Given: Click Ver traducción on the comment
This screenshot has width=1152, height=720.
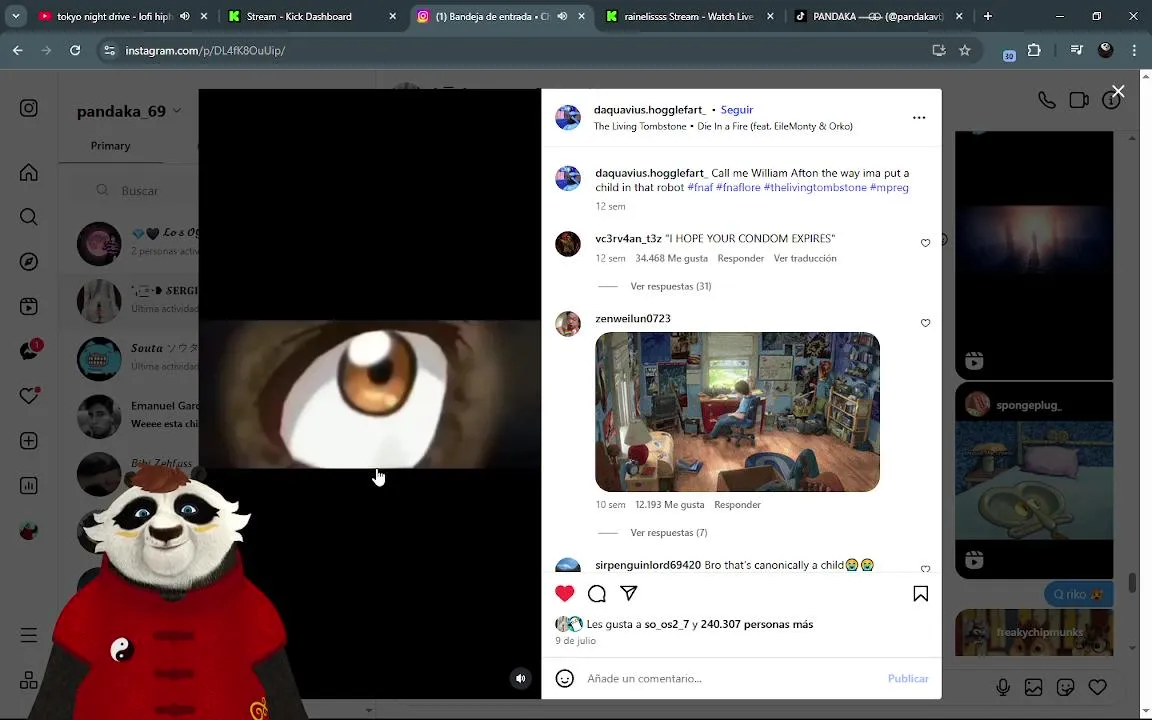Looking at the screenshot, I should (804, 258).
